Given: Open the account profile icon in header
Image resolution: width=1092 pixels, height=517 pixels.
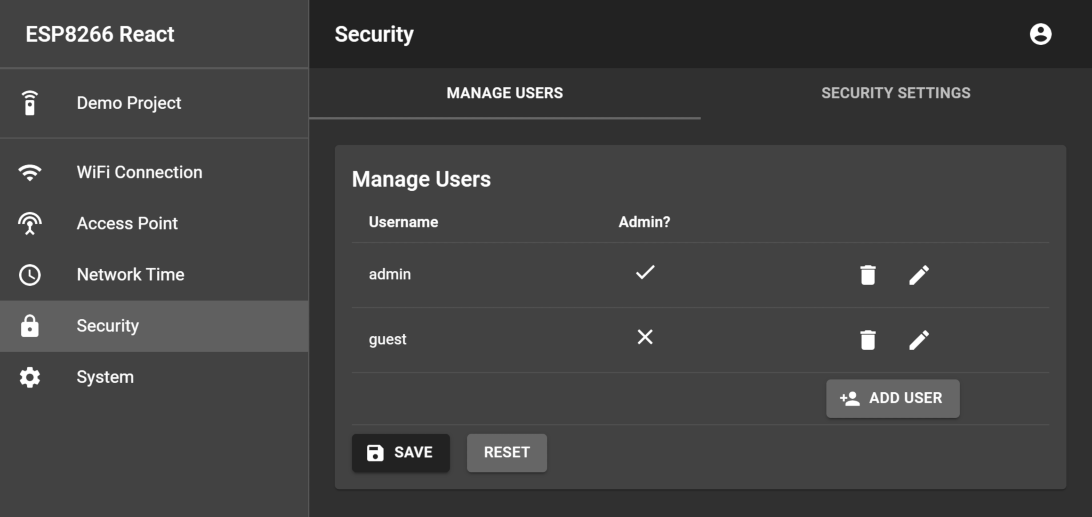Looking at the screenshot, I should 1040,34.
